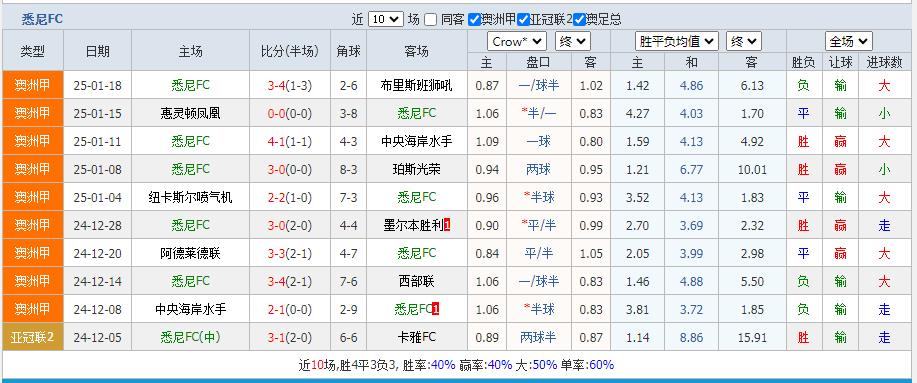Click the 单率 60% summary value
Viewport: 917px width, 383px height.
(x=601, y=365)
